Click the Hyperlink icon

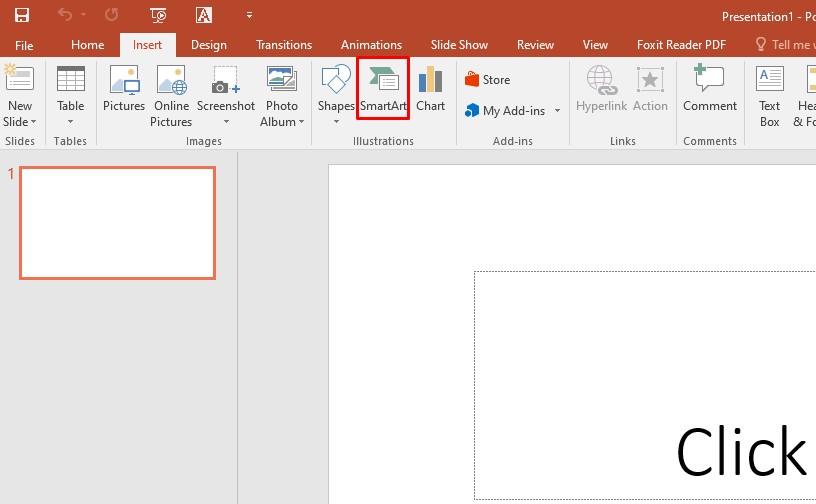pyautogui.click(x=602, y=80)
